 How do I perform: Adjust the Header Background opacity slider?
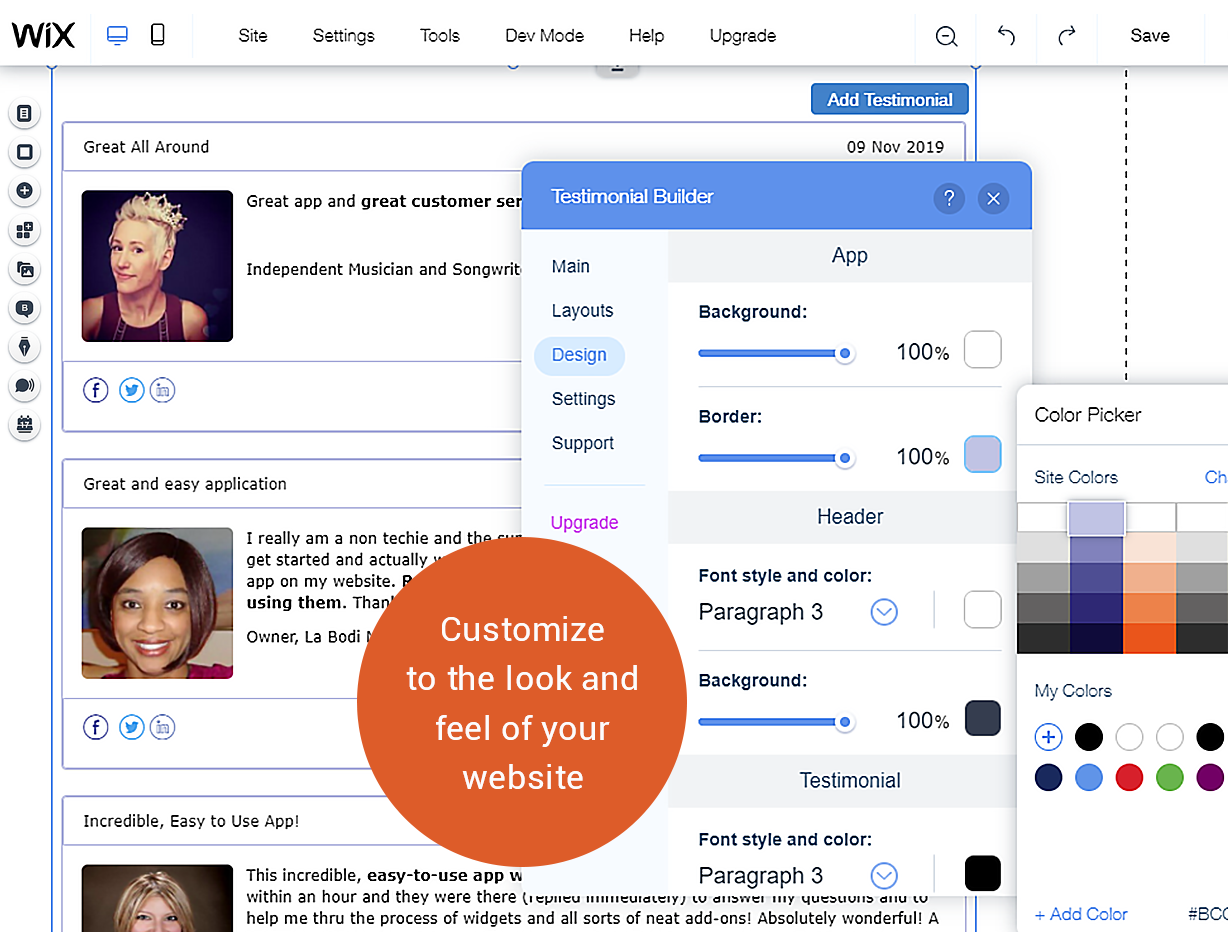[776, 722]
